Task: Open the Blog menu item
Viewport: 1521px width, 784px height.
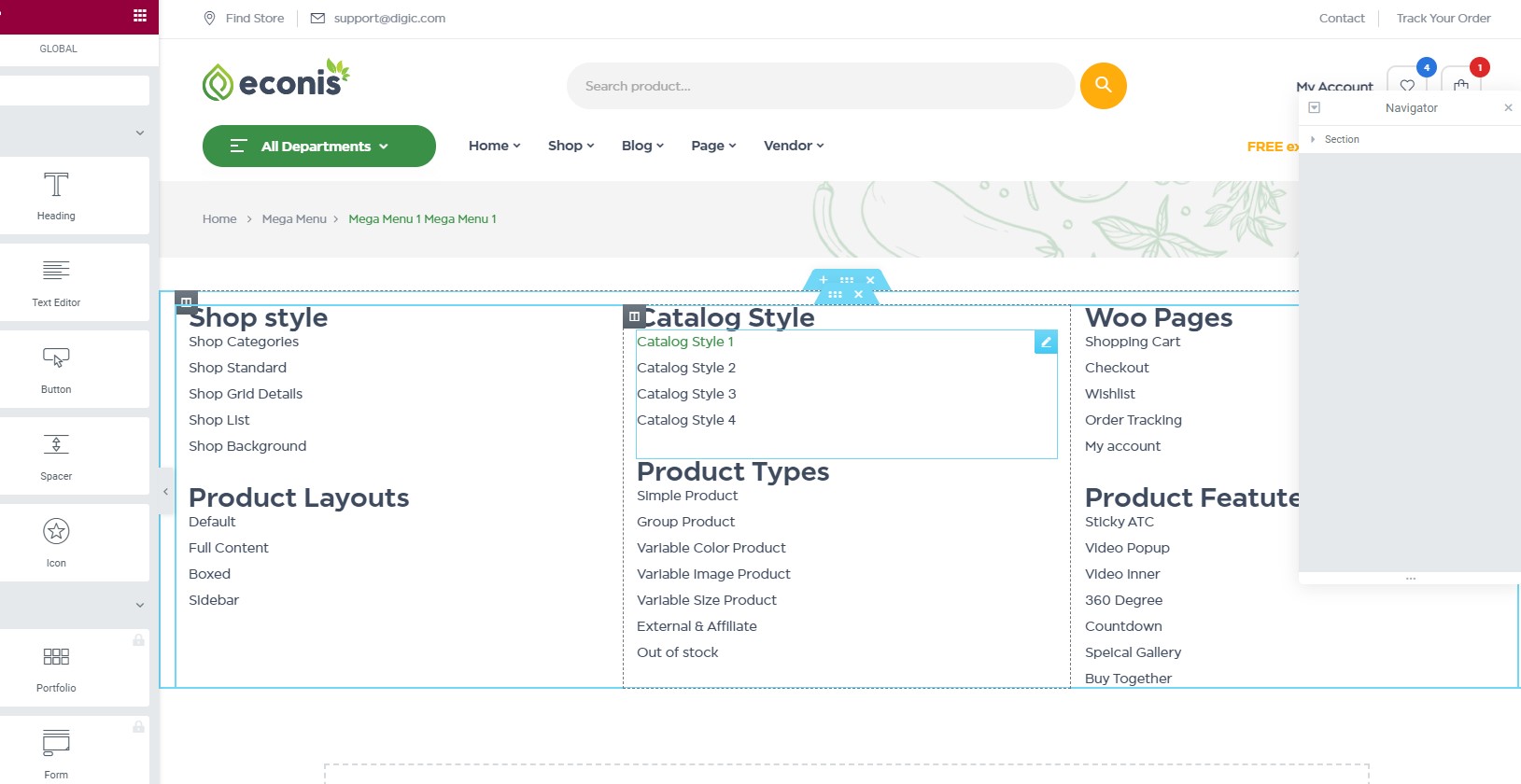Action: tap(642, 146)
